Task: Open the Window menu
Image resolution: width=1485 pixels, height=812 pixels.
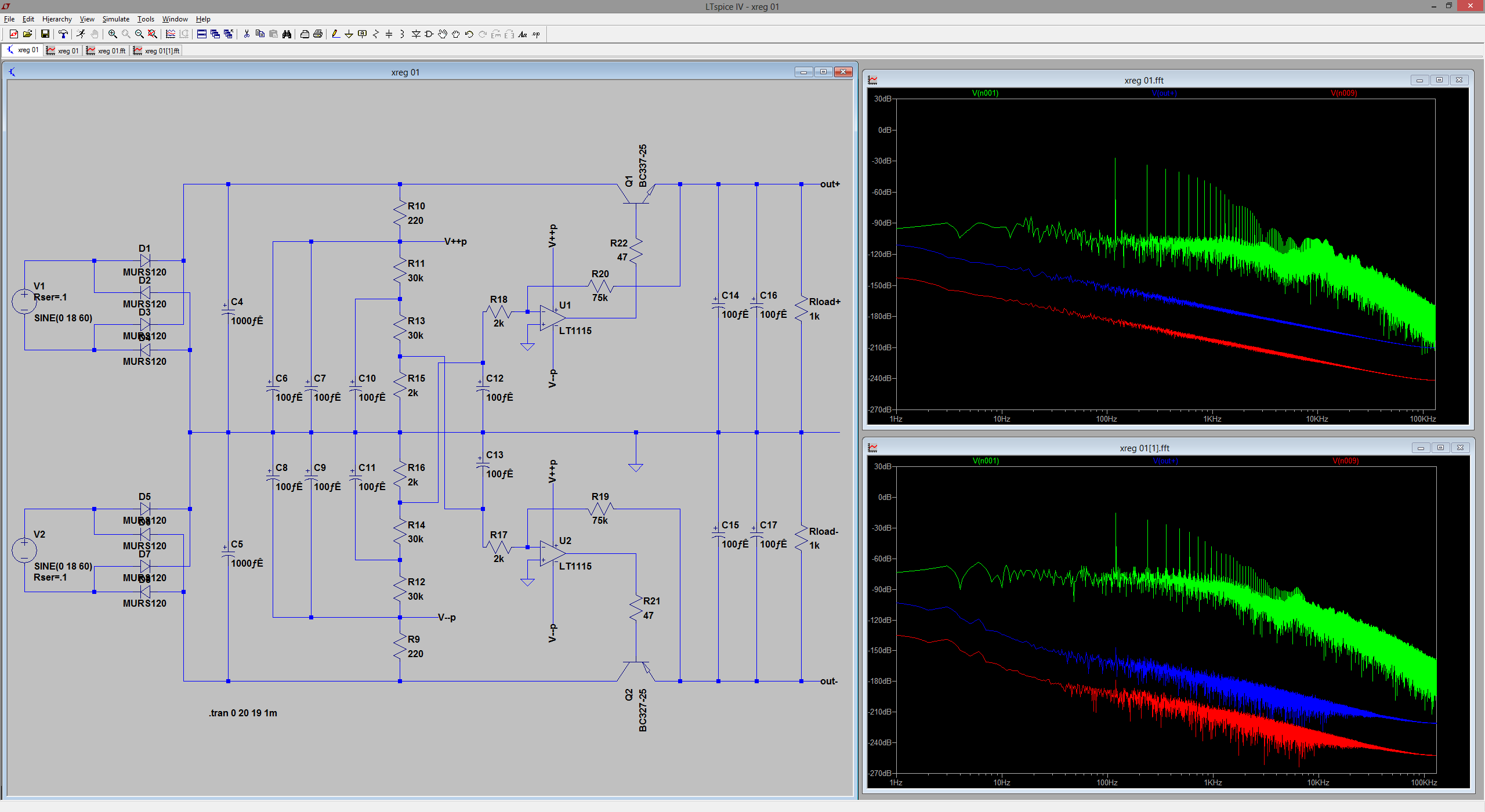Action: click(175, 19)
